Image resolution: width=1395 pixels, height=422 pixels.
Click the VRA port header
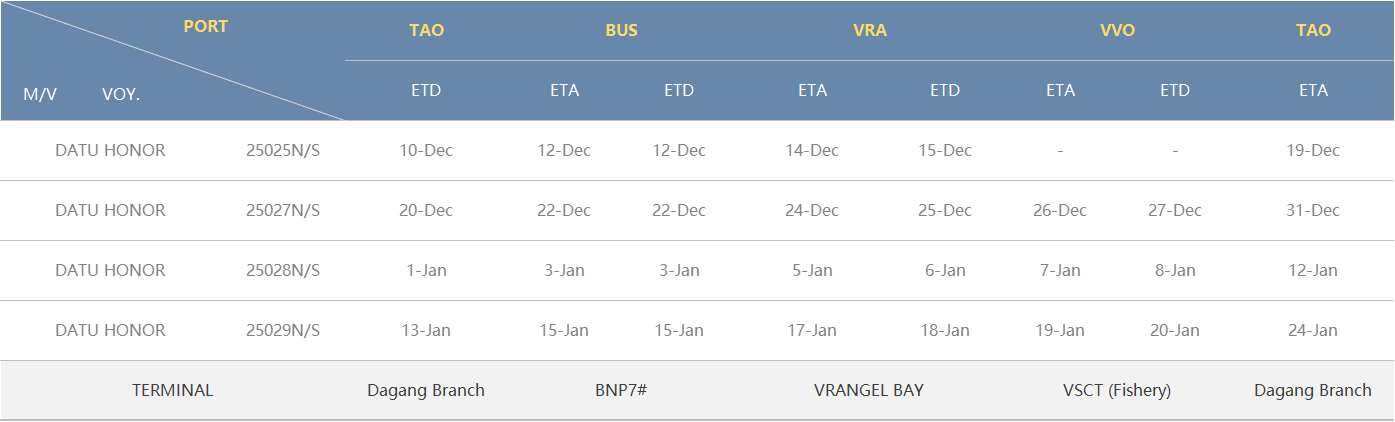click(x=870, y=30)
